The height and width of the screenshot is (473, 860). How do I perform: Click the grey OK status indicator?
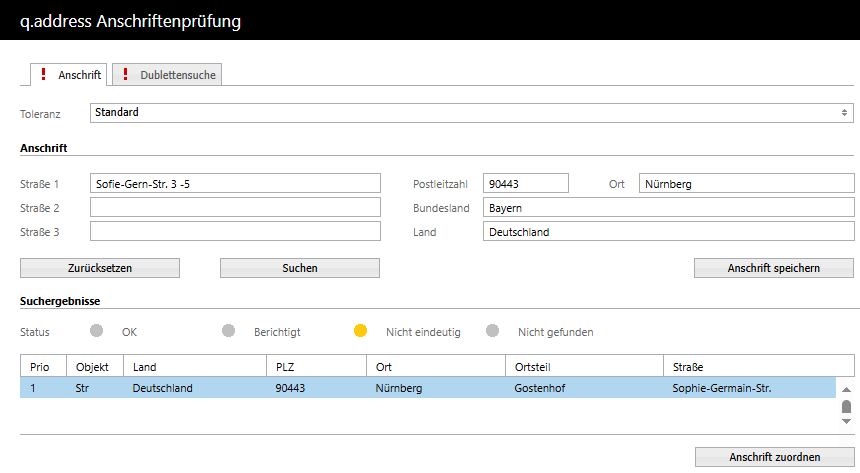click(x=96, y=331)
